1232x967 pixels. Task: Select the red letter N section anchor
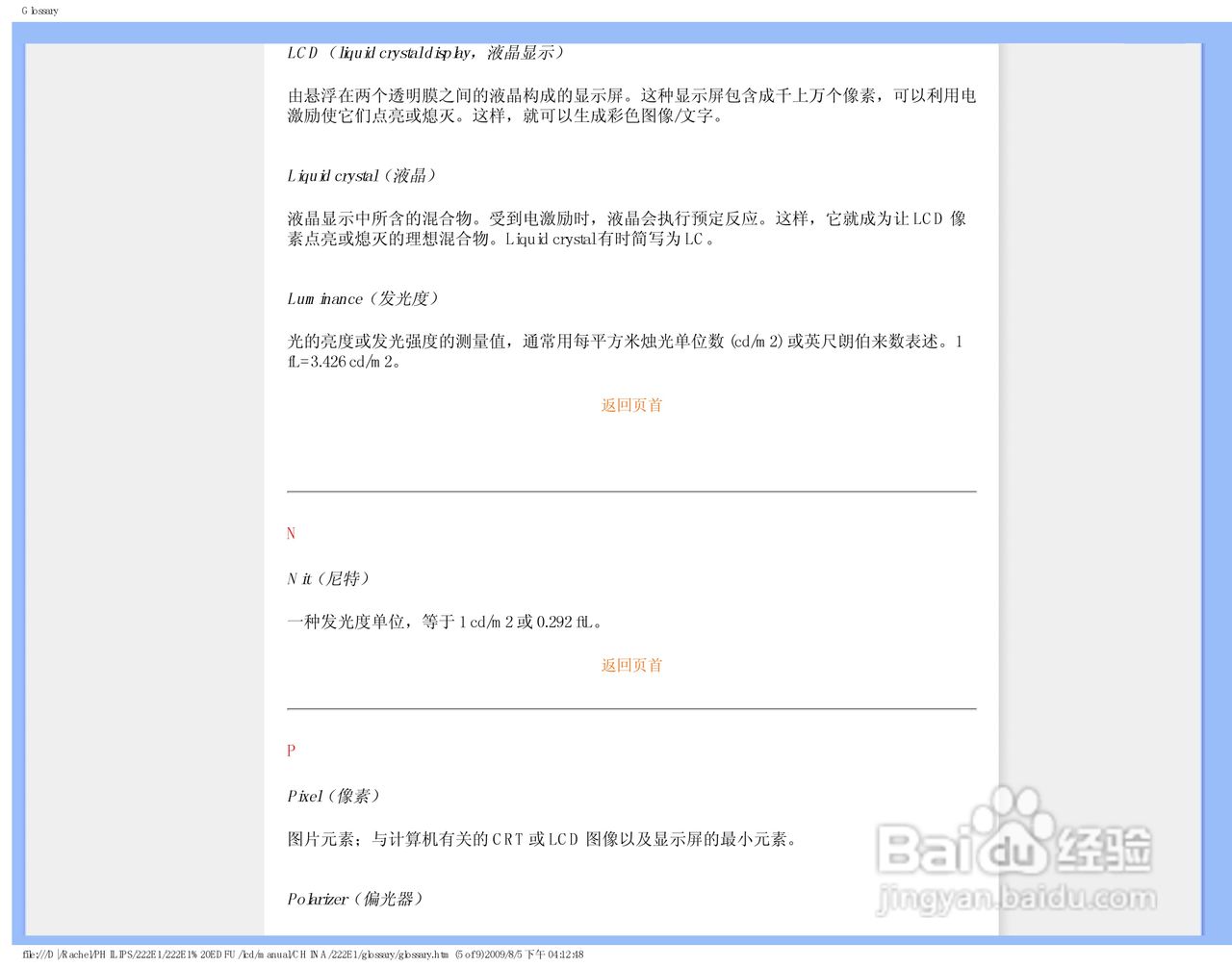pyautogui.click(x=291, y=532)
